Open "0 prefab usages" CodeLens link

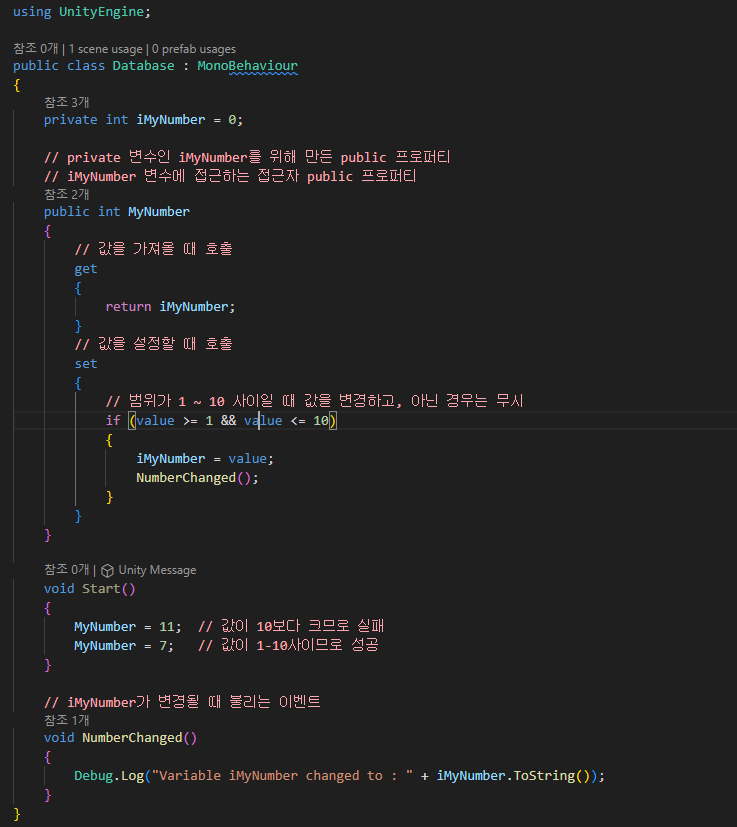coord(194,49)
